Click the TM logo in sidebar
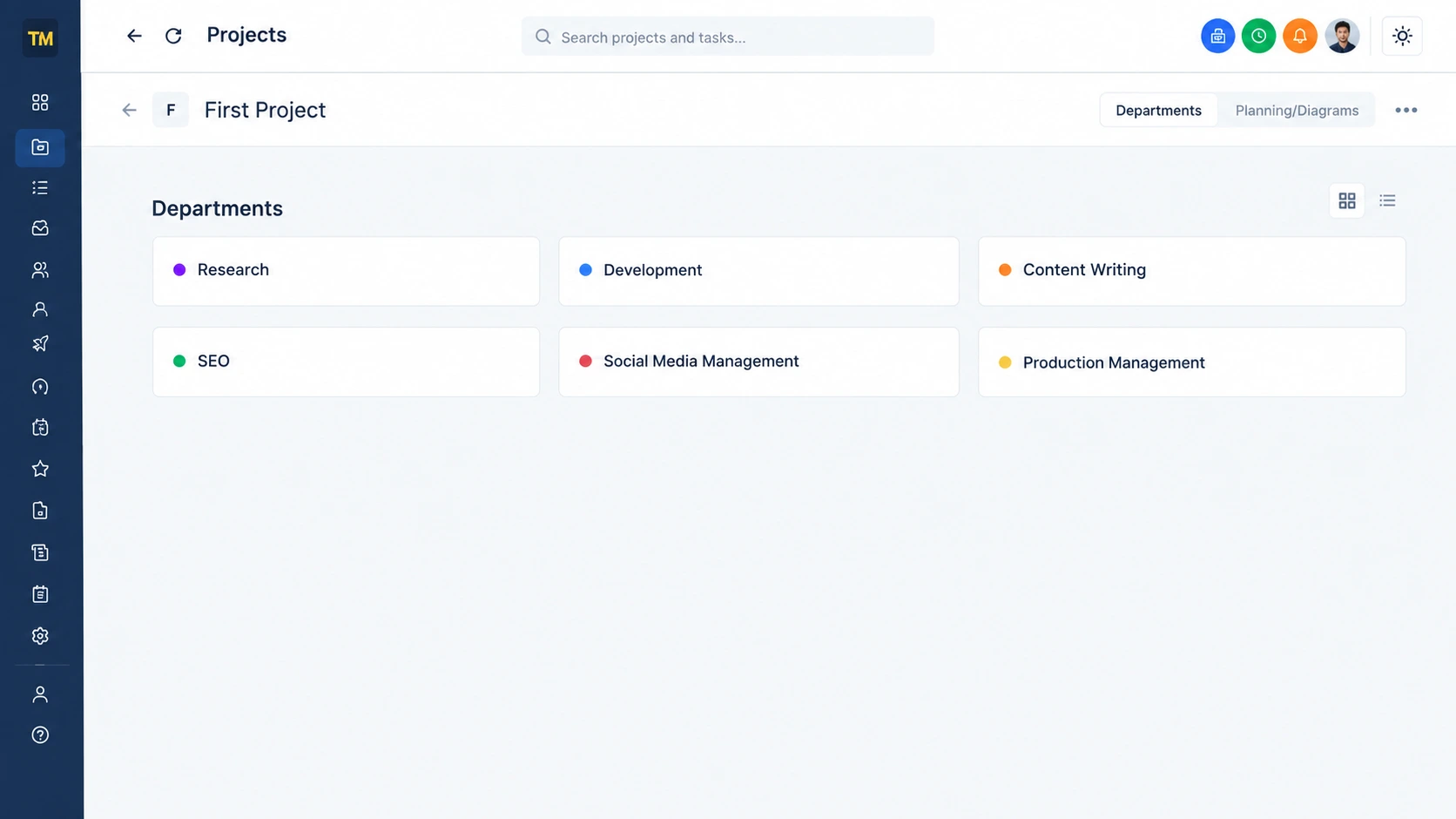This screenshot has width=1456, height=819. click(40, 38)
